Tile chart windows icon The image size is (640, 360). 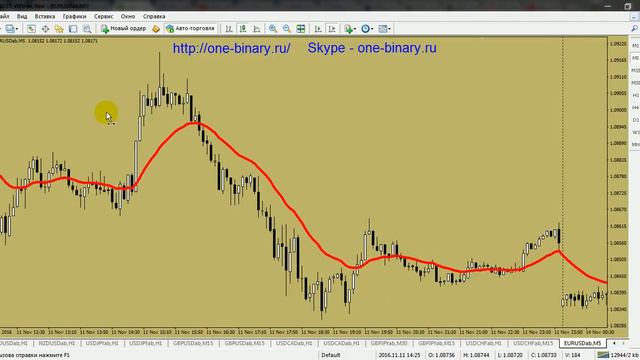click(301, 29)
